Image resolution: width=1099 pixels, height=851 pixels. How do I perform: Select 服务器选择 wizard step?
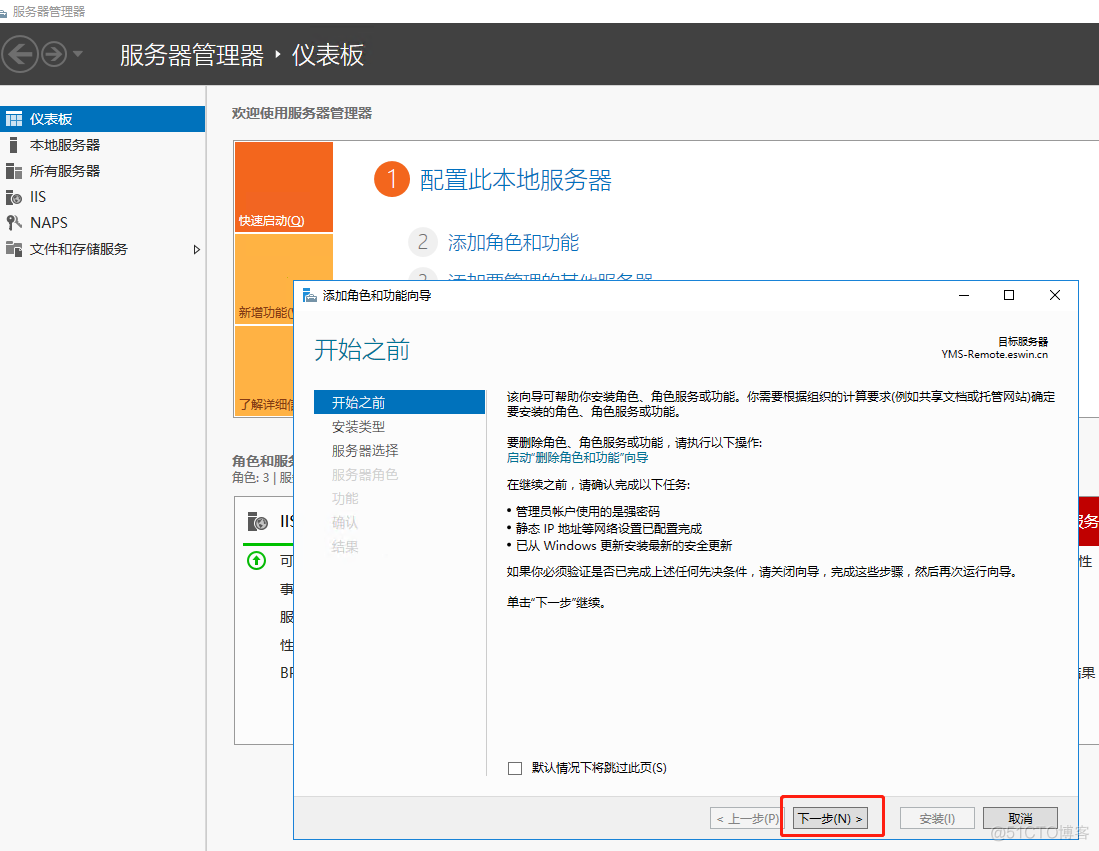pos(365,451)
